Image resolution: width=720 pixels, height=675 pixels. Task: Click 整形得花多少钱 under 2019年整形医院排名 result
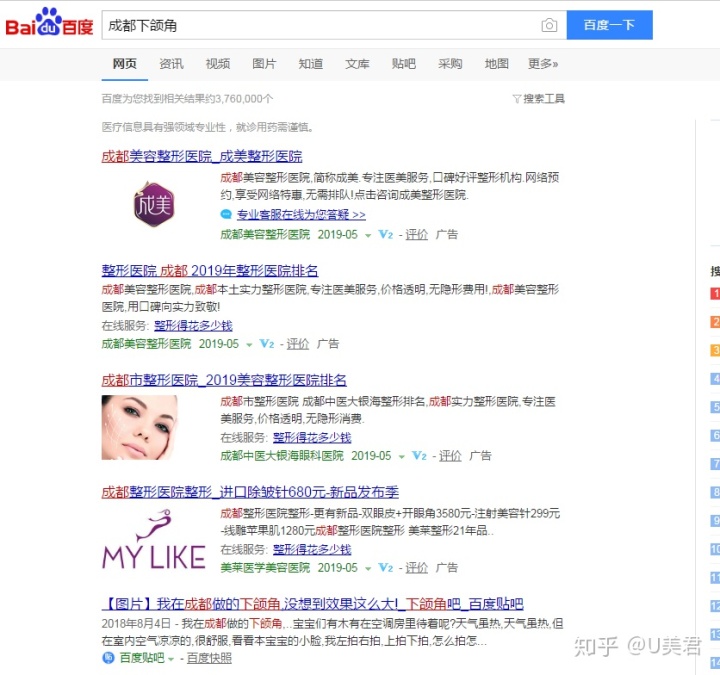coord(193,326)
